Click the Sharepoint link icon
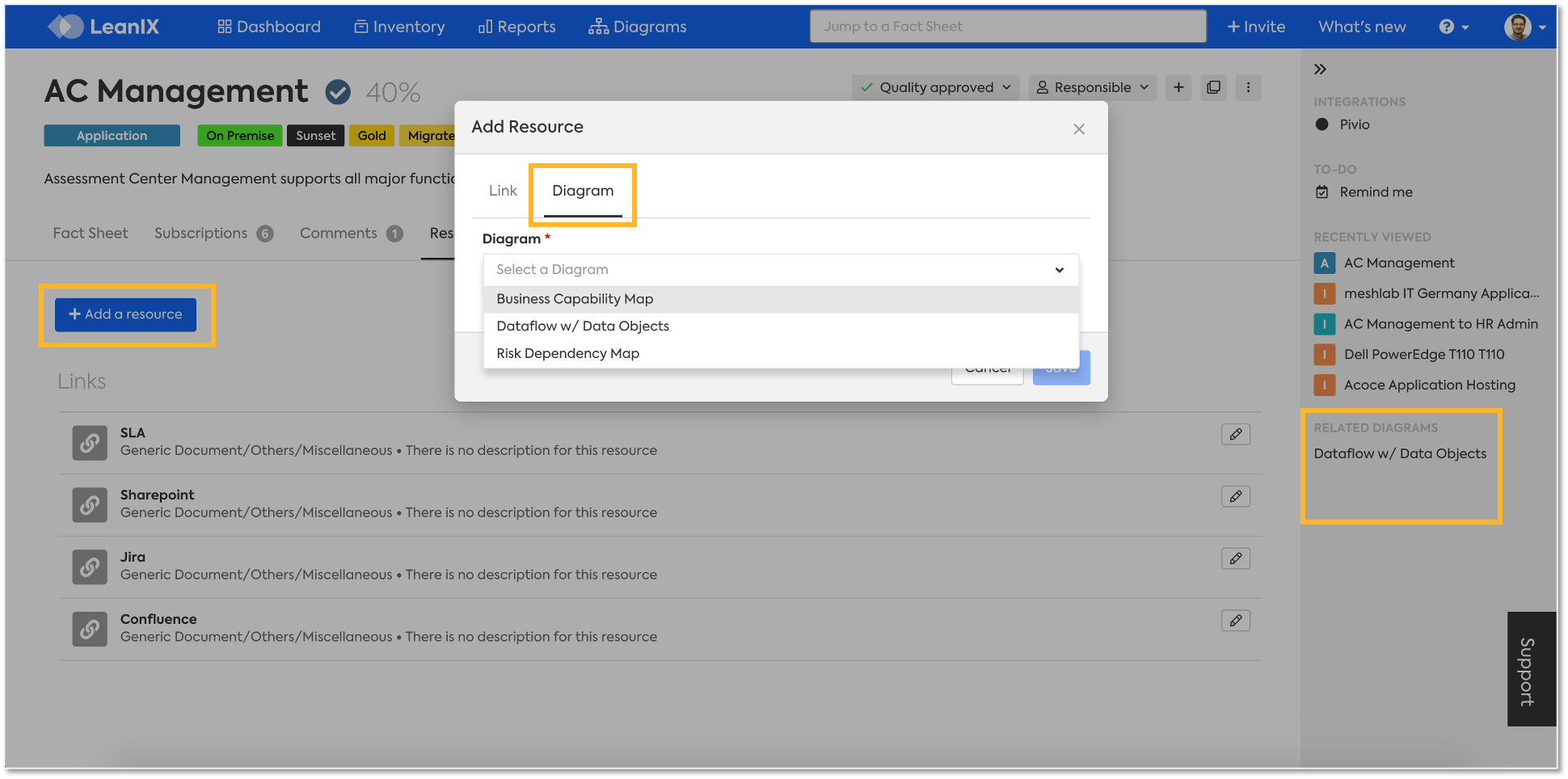Viewport: 1568px width, 779px height. pos(90,505)
